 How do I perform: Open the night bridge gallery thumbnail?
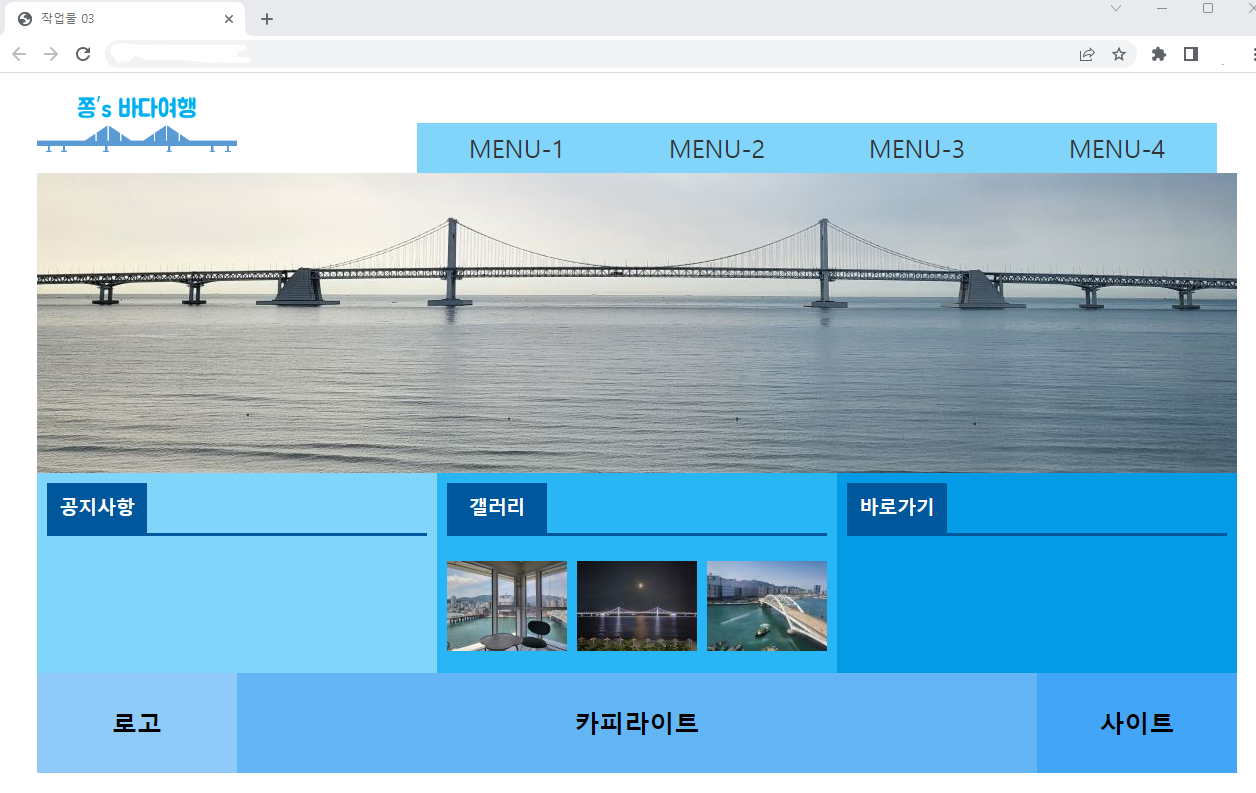pos(637,606)
